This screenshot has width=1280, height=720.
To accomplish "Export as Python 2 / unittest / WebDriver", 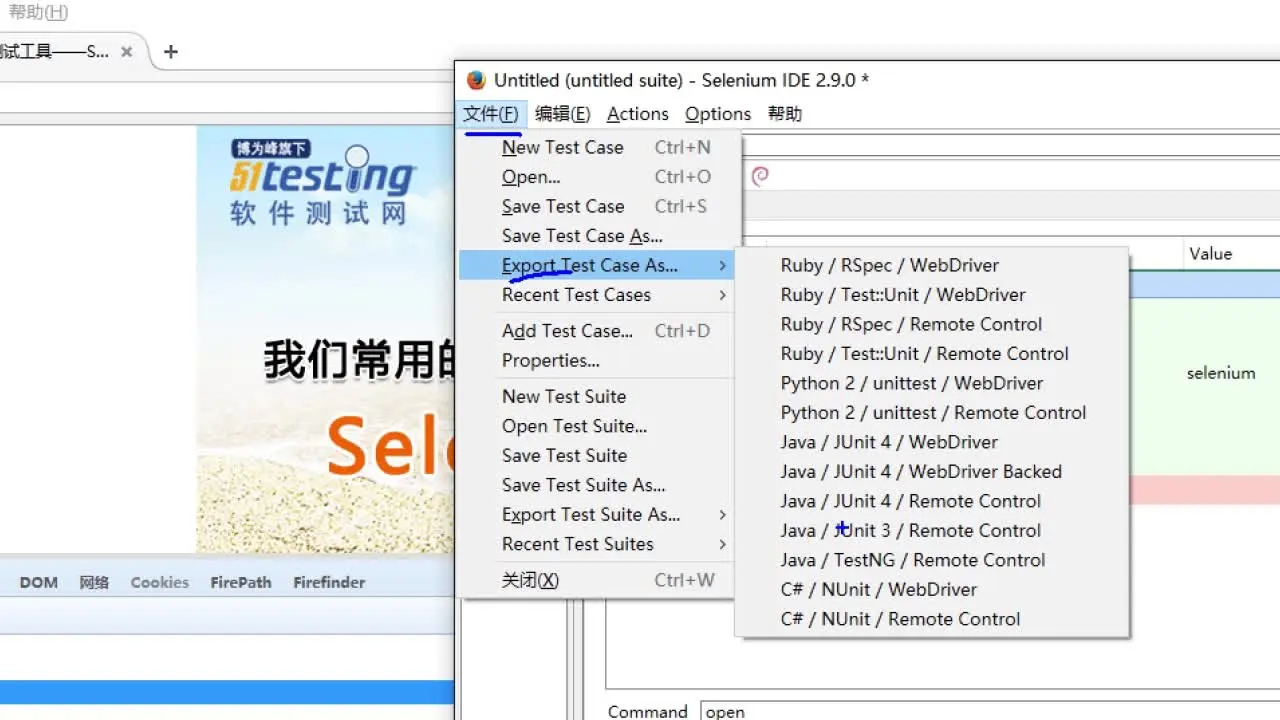I will coord(932,383).
